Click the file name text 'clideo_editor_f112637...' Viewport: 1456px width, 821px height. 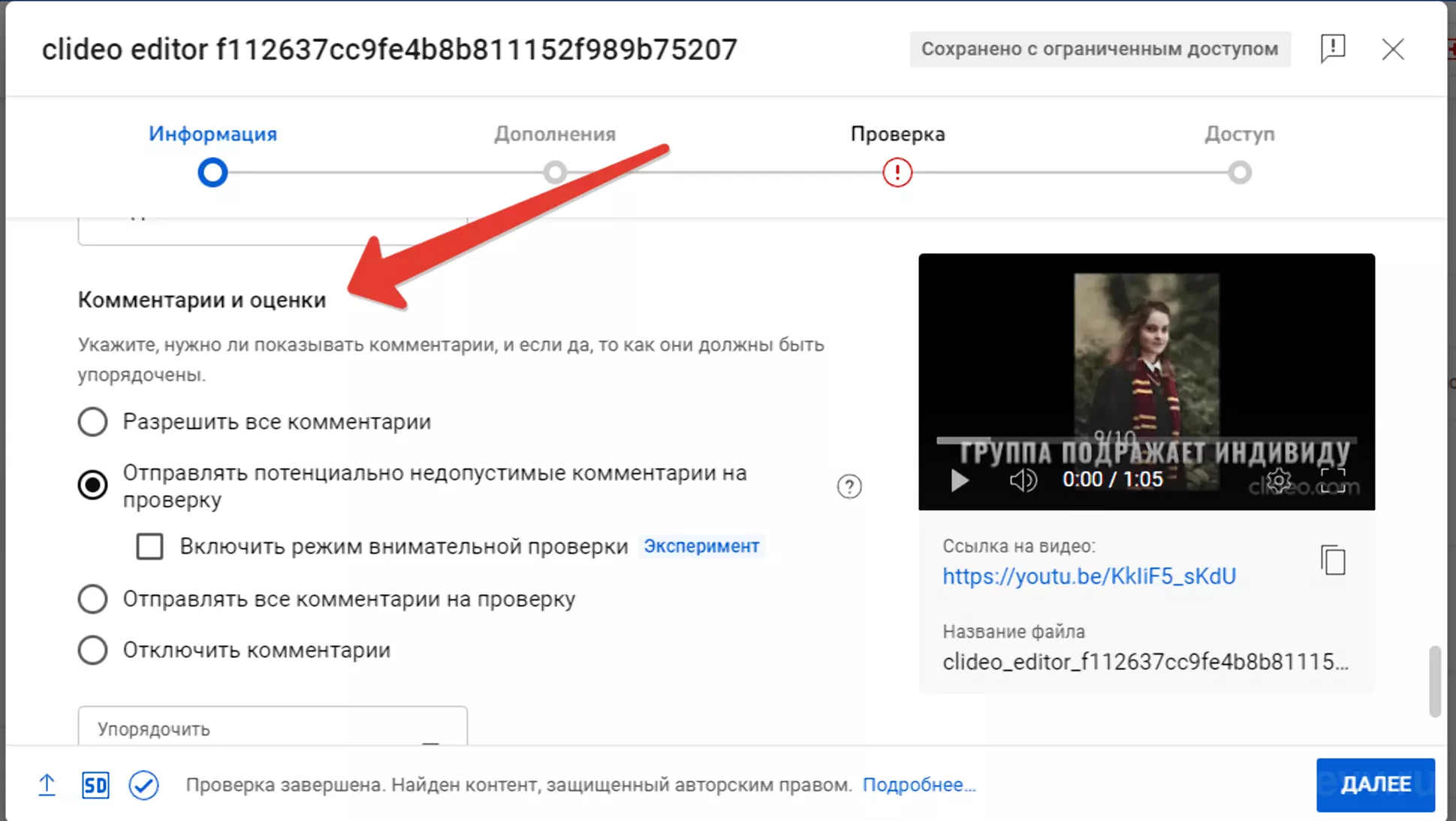[x=1145, y=662]
